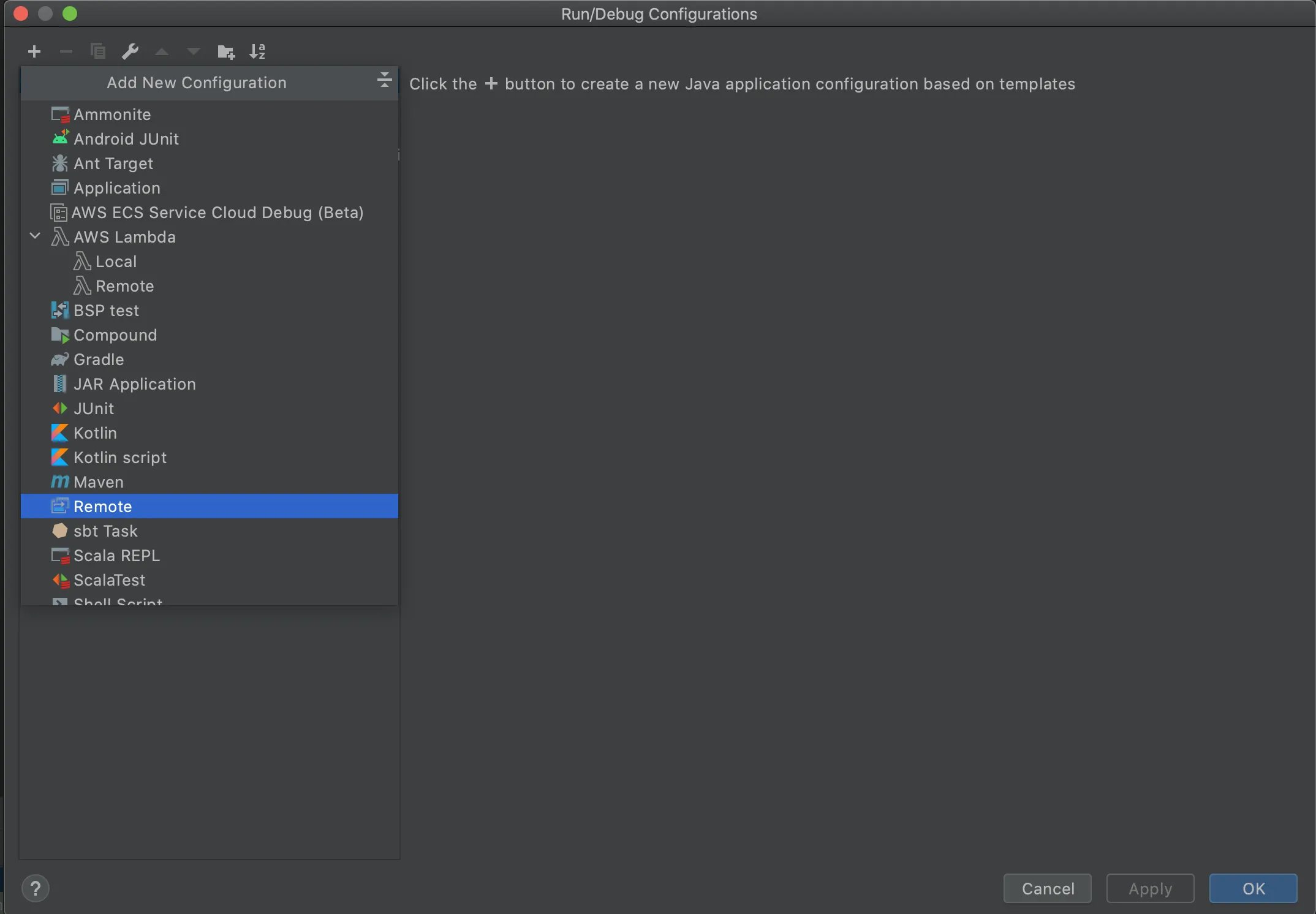
Task: Select JAR Application from the list
Action: tap(134, 384)
